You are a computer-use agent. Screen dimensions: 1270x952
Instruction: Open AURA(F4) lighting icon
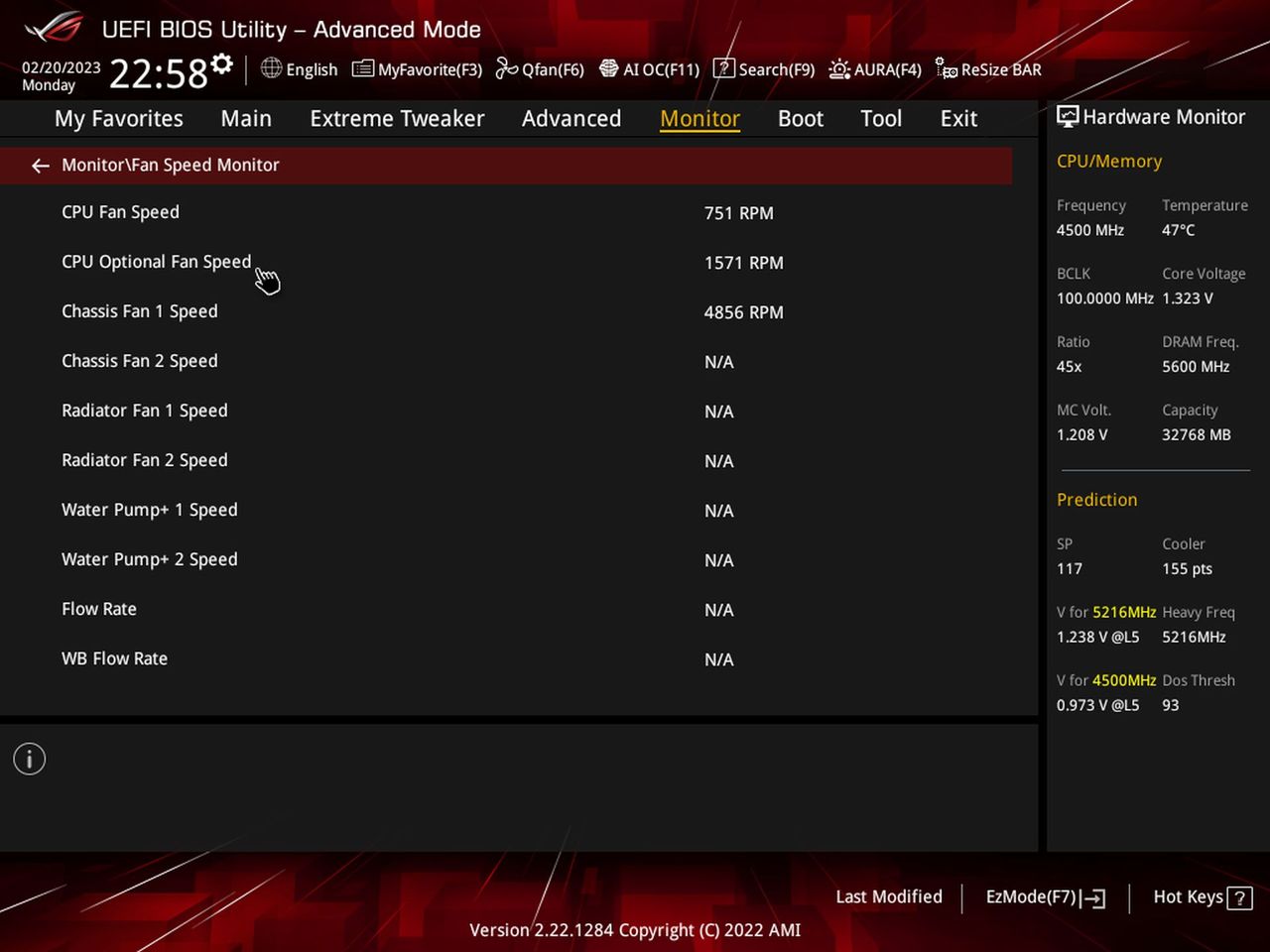tap(839, 68)
